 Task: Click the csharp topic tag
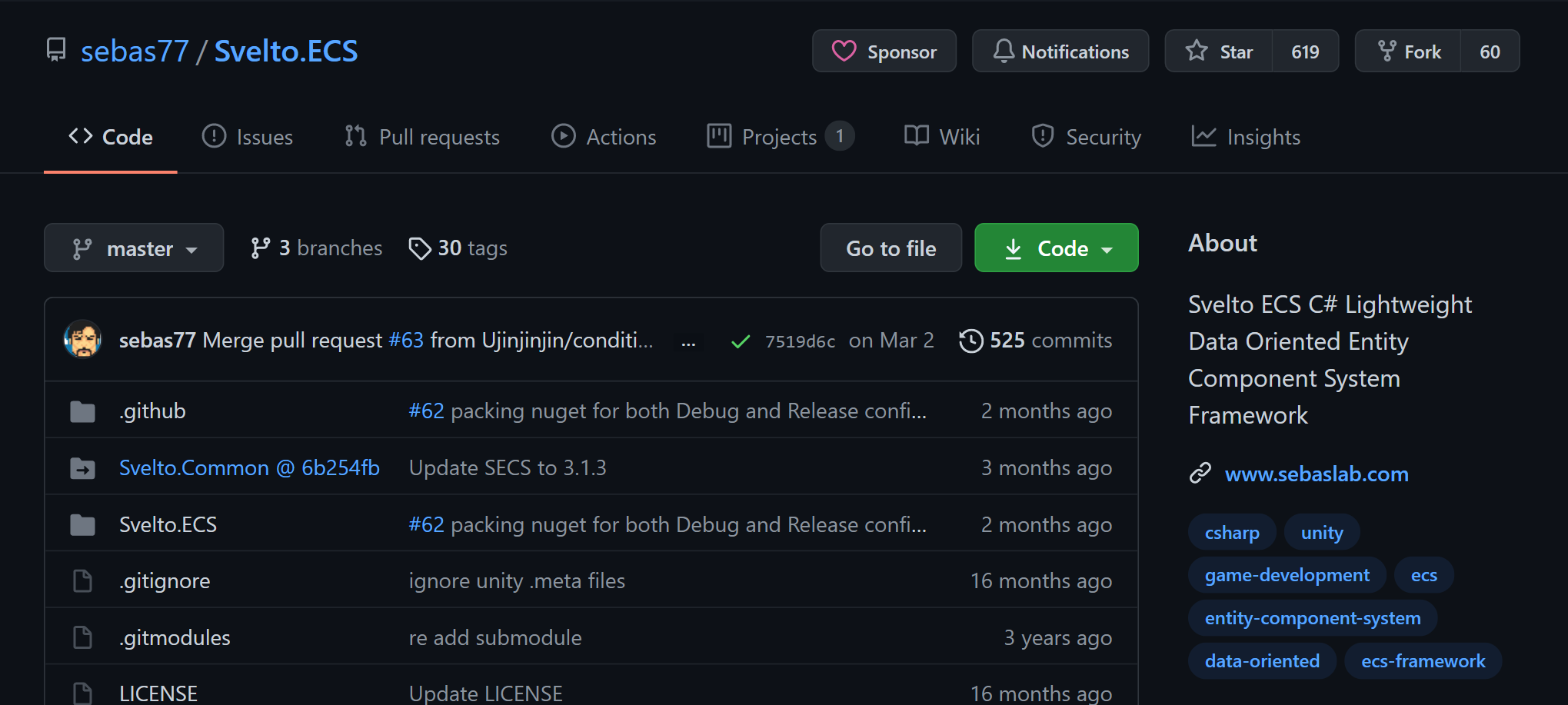click(x=1232, y=532)
